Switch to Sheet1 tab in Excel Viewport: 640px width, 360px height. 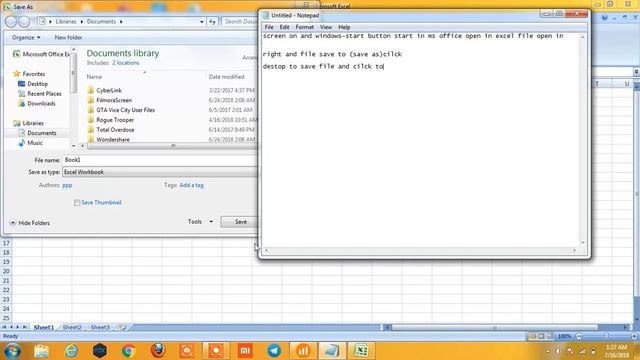tap(44, 327)
